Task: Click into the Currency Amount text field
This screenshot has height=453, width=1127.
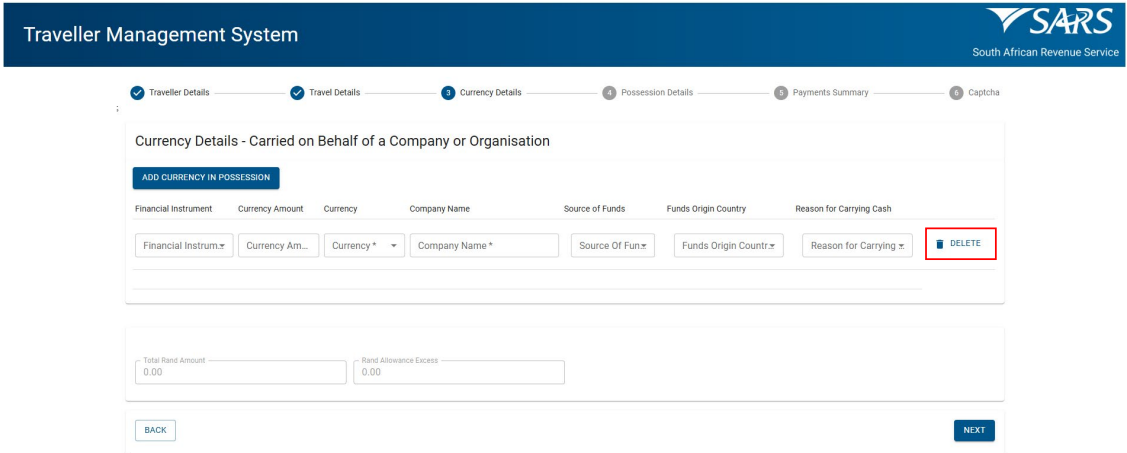Action: [x=278, y=246]
